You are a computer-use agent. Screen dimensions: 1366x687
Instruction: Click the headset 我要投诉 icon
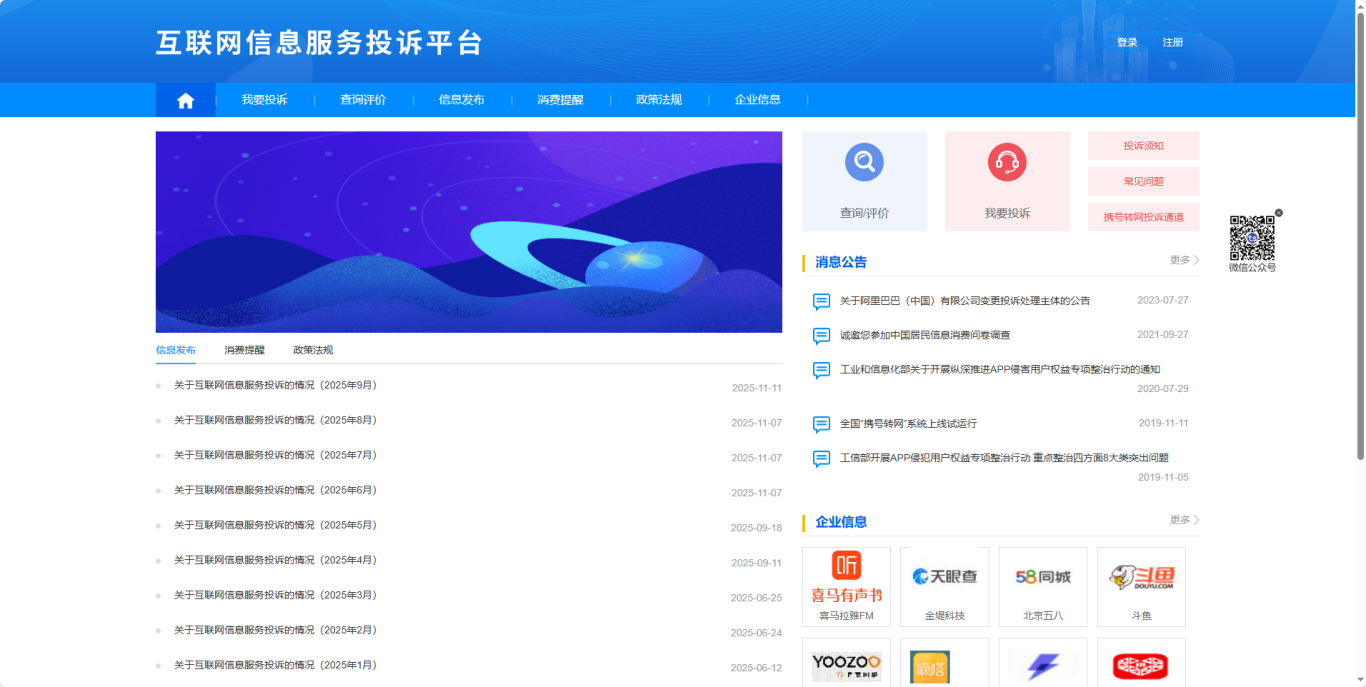click(1007, 162)
